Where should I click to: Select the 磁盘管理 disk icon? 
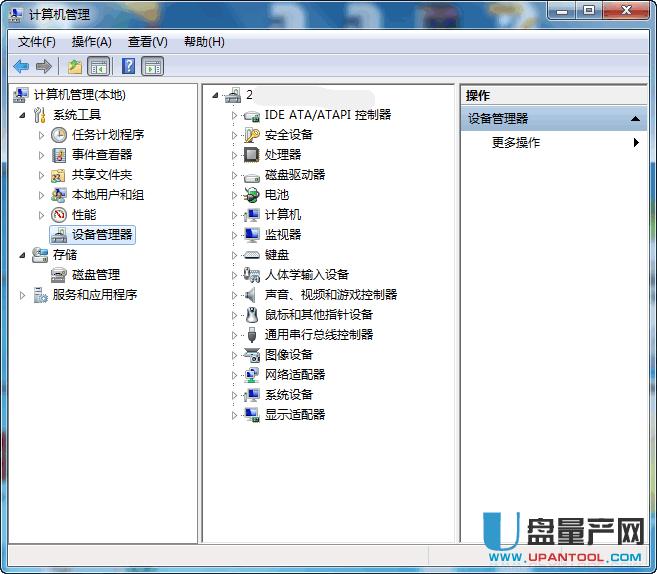[x=59, y=275]
